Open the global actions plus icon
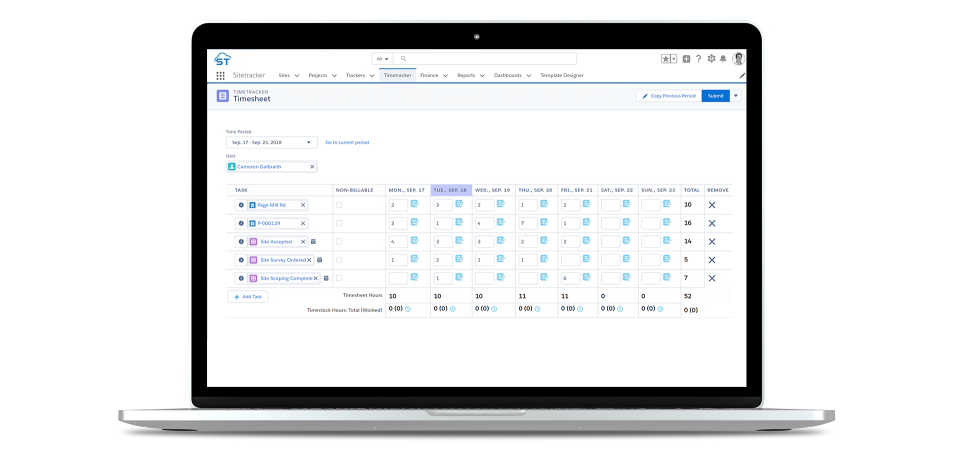 point(686,59)
